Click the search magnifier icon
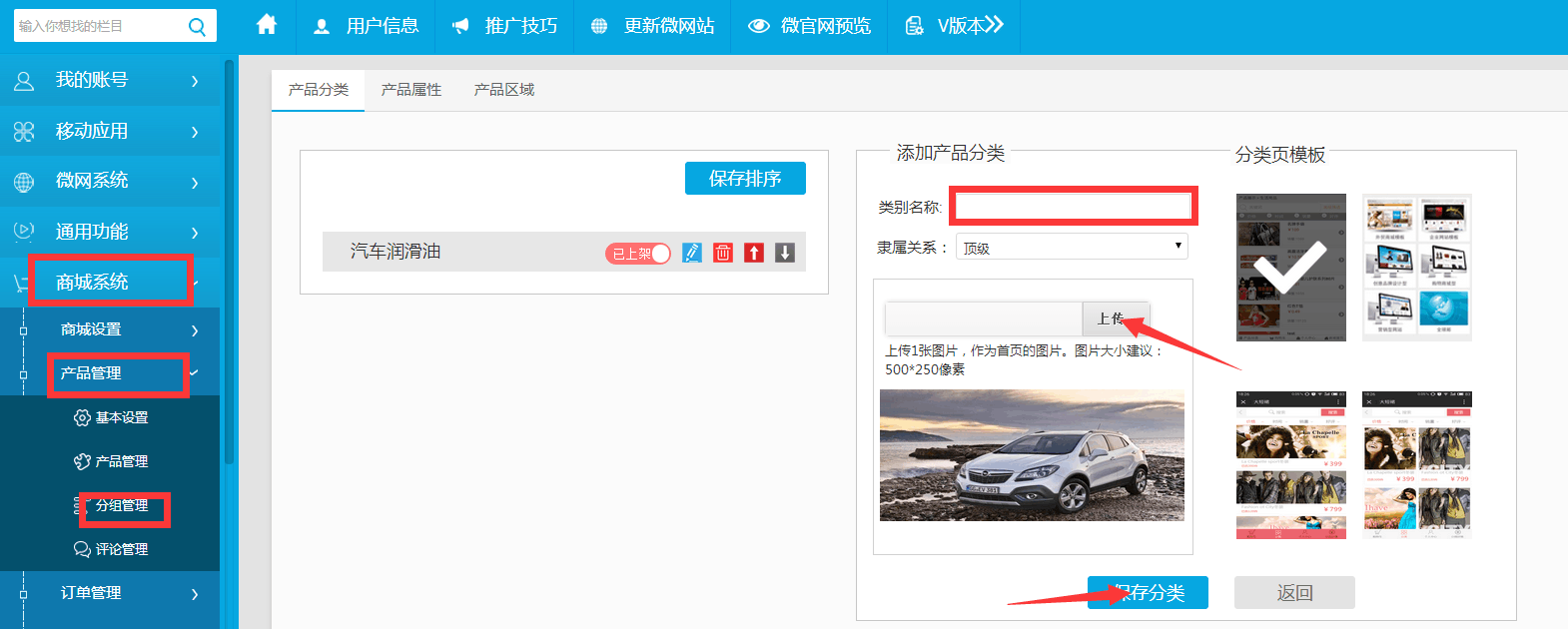 [x=197, y=27]
